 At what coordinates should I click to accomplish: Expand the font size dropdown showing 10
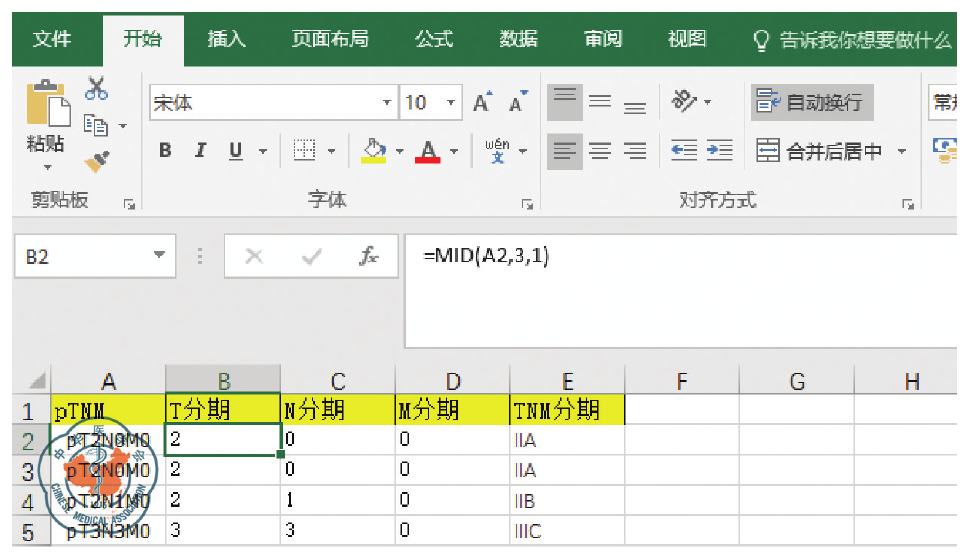452,103
